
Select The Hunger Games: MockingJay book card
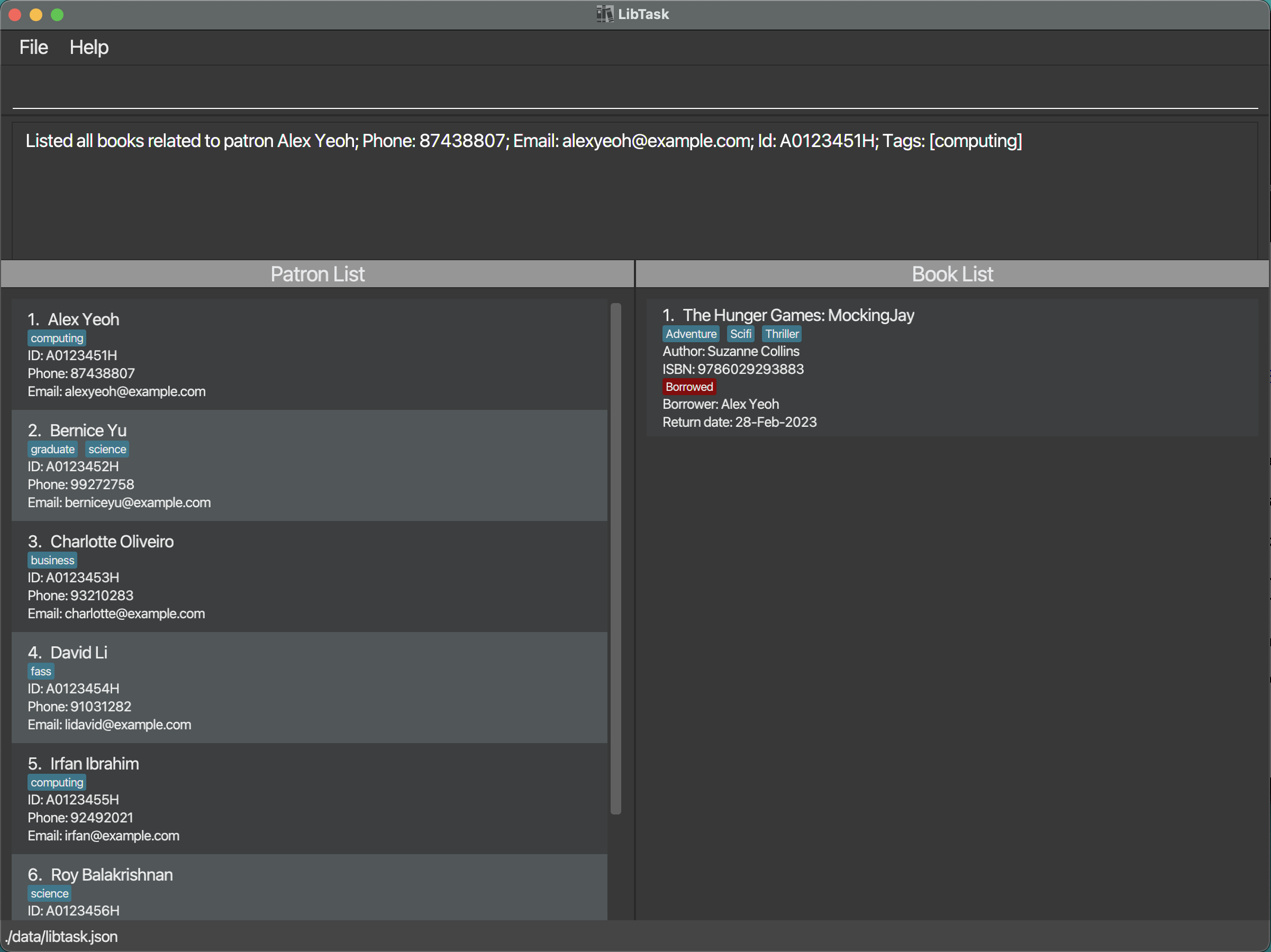click(951, 368)
